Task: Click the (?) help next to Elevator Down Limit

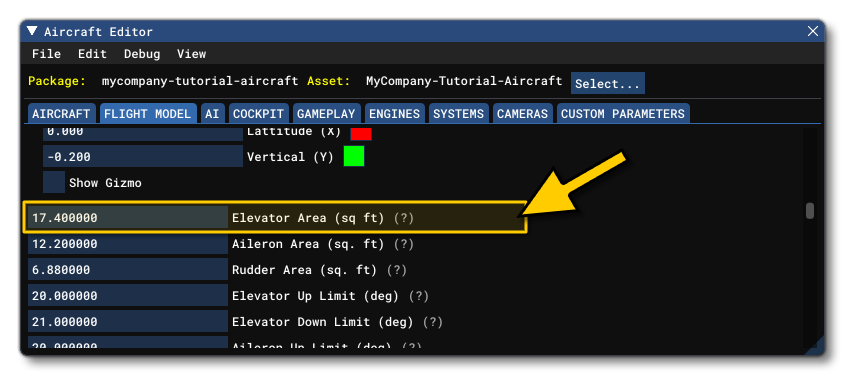Action: tap(433, 322)
